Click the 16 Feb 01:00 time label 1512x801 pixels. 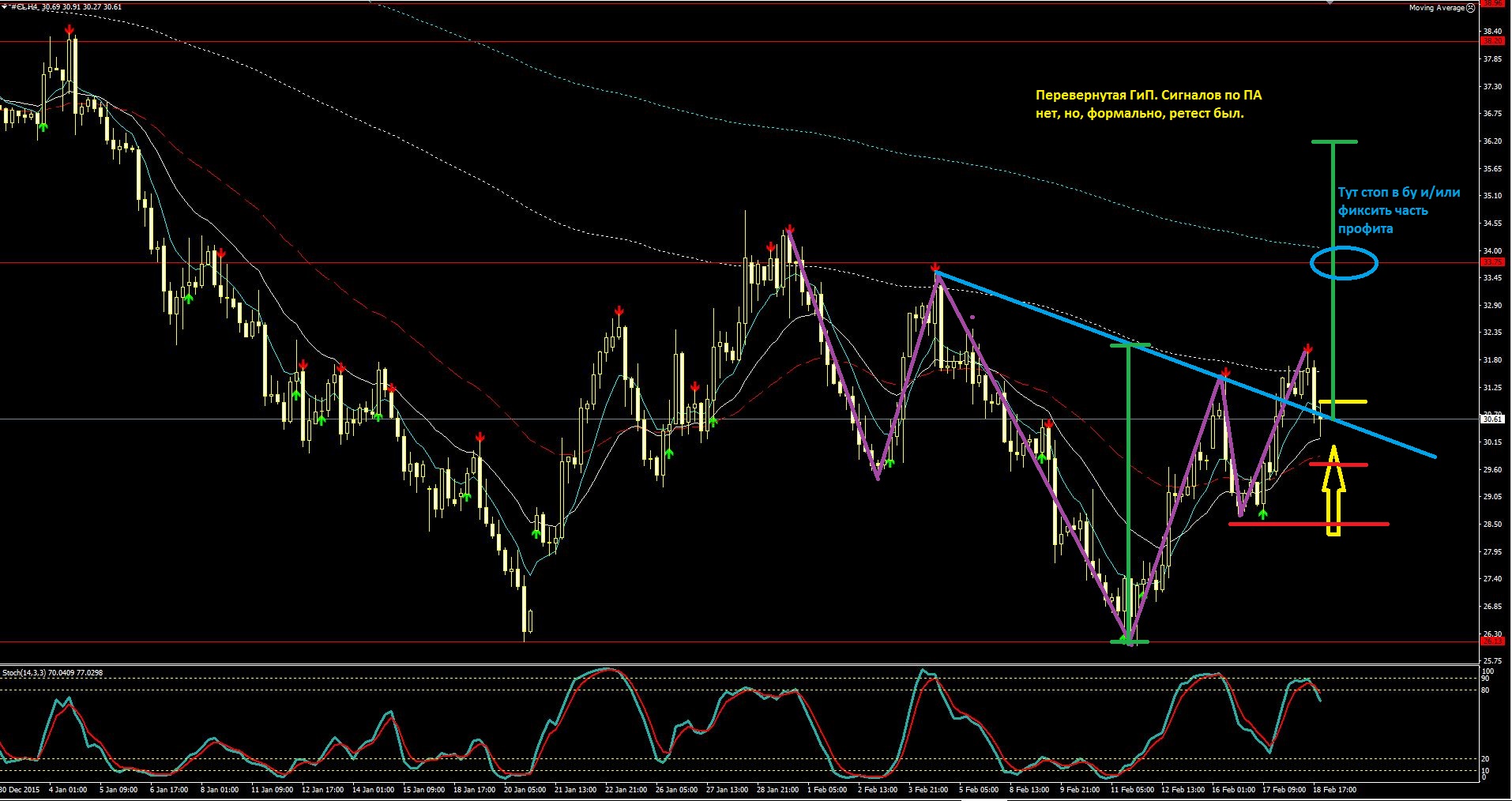click(x=1234, y=789)
